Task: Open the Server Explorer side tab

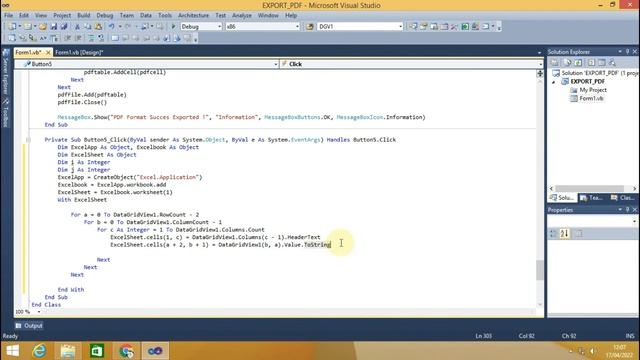Action: tap(6, 71)
